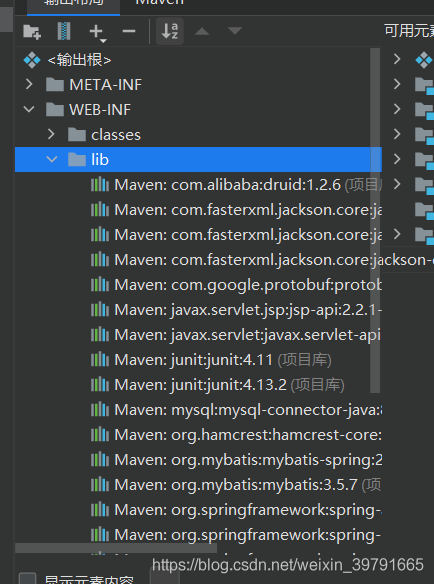Click the output root diamond icon

coord(32,60)
